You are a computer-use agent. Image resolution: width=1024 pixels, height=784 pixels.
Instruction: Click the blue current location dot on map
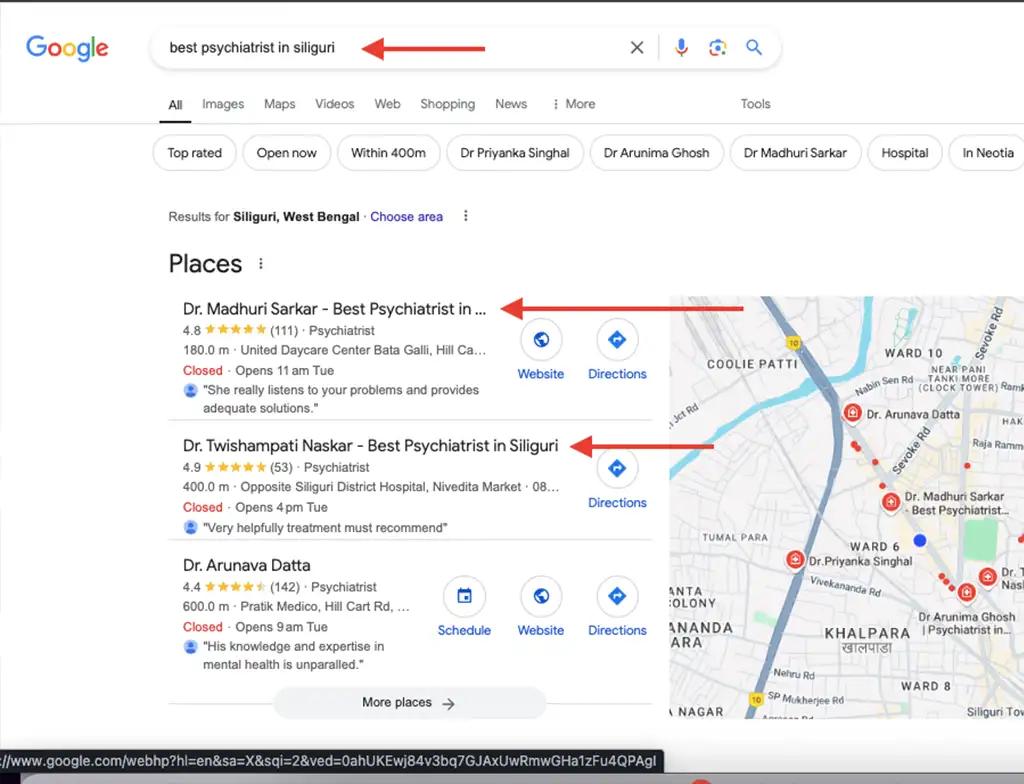point(920,540)
